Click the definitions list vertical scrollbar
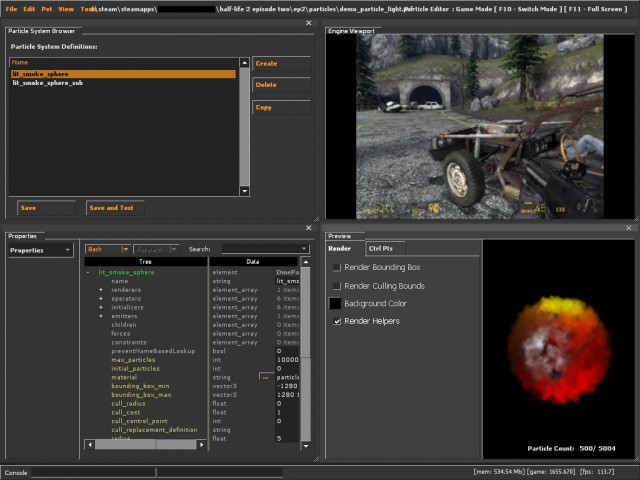 click(244, 127)
